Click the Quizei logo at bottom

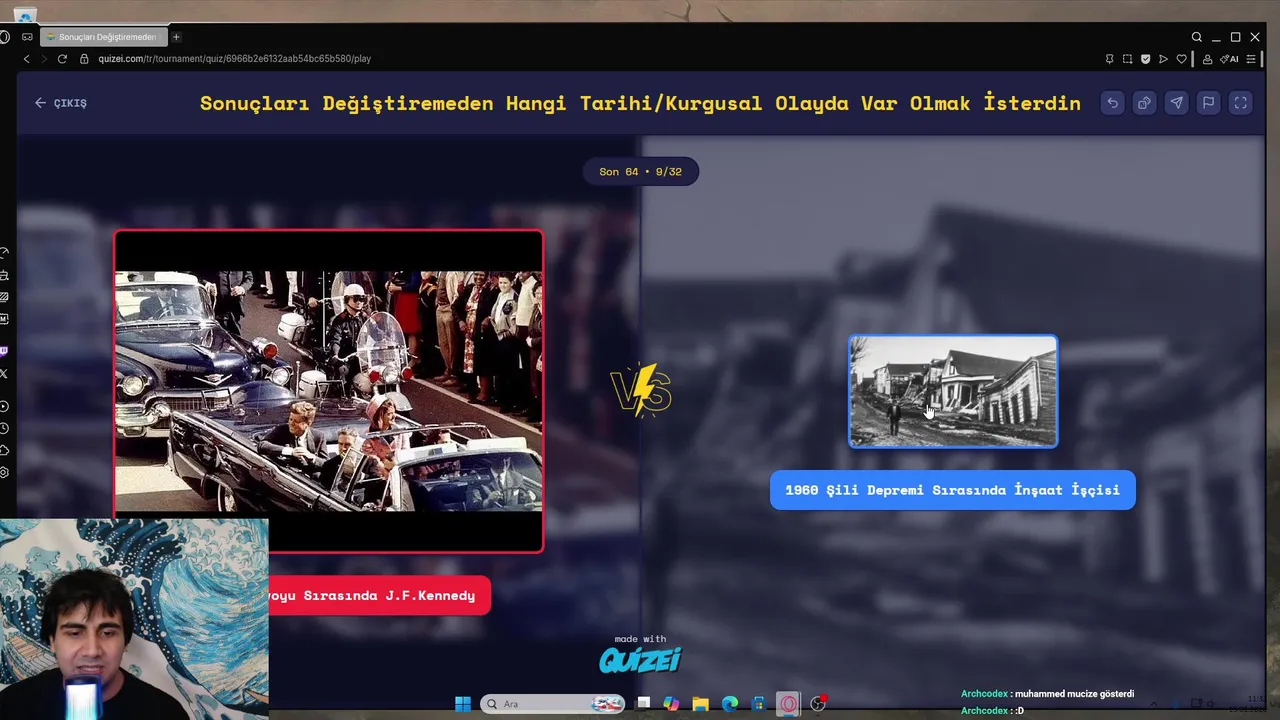(x=640, y=659)
